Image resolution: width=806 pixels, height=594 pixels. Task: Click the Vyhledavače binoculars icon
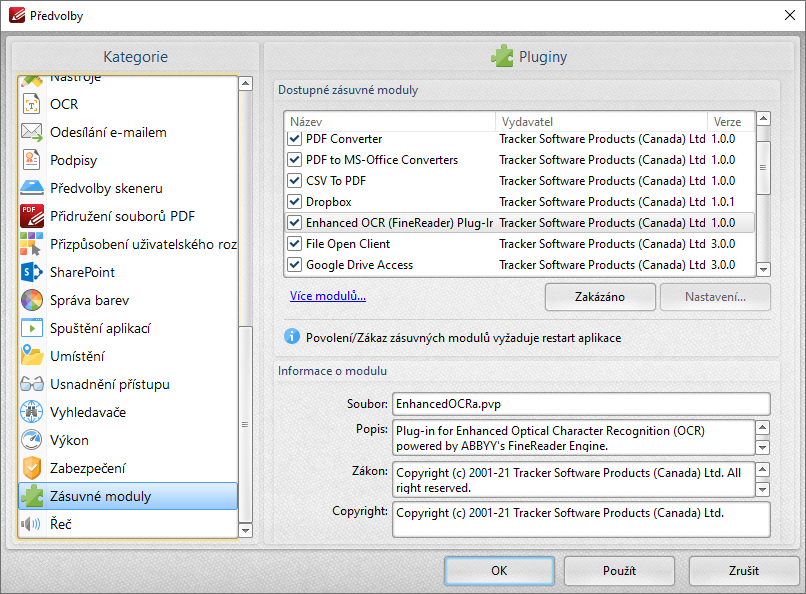[x=31, y=412]
